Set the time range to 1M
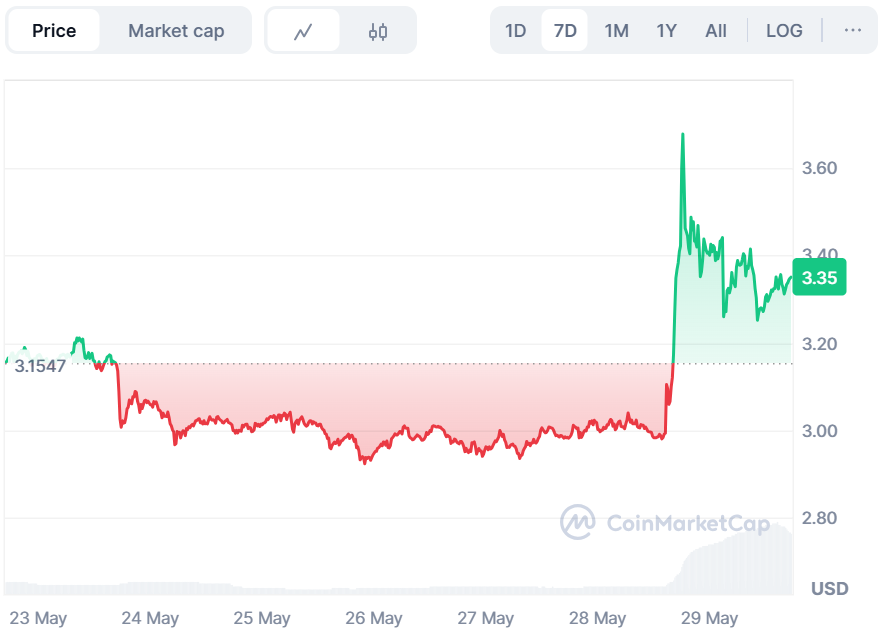This screenshot has width=883, height=630. click(x=617, y=31)
